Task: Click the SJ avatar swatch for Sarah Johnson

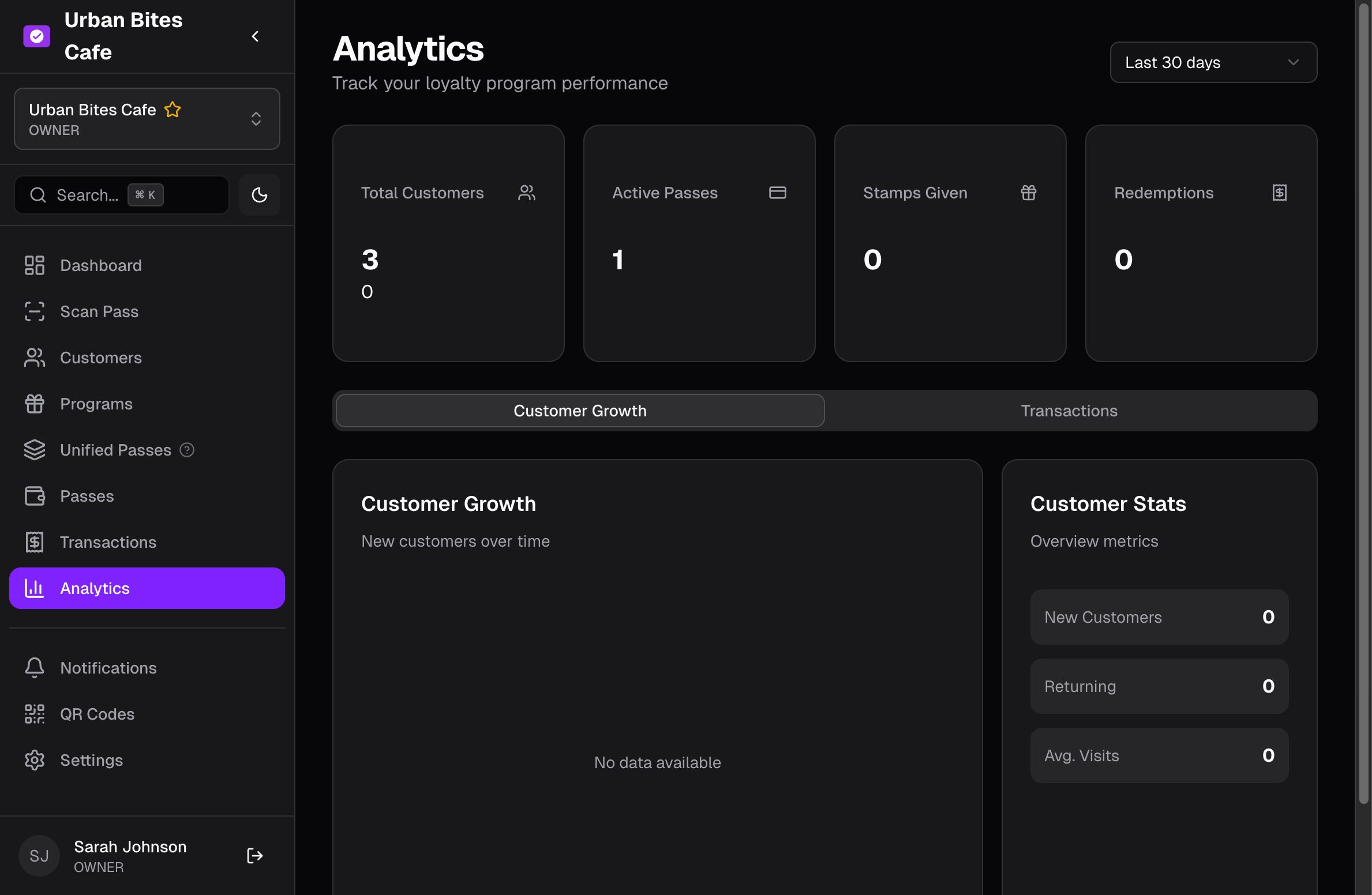Action: [x=39, y=856]
